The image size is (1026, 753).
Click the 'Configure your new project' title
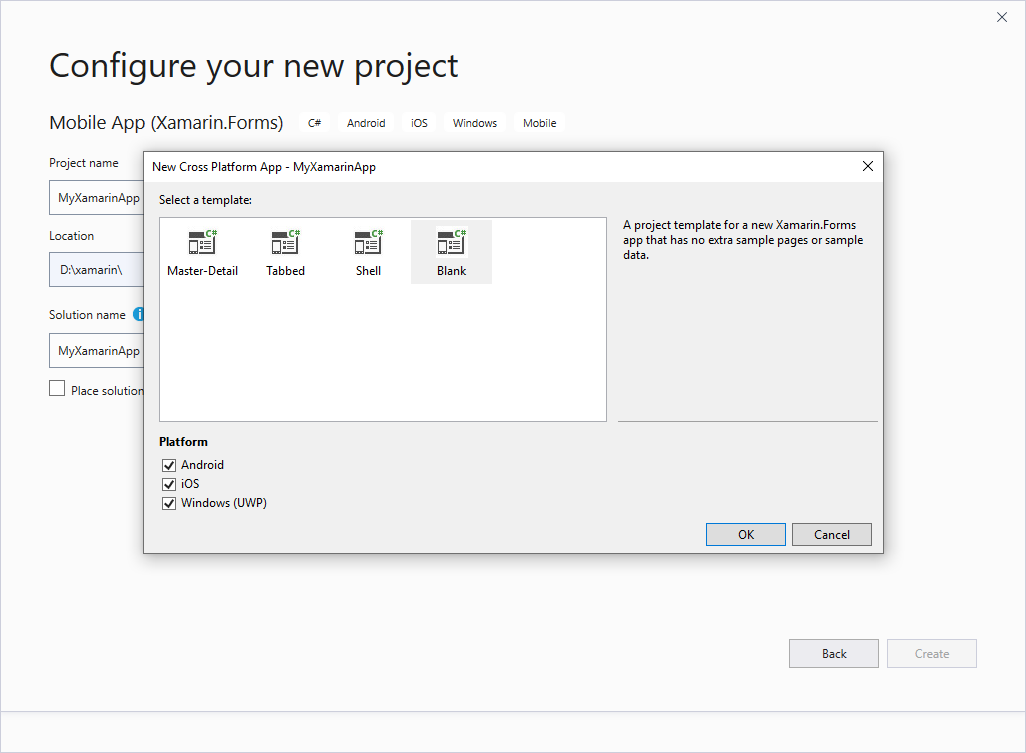[x=254, y=66]
